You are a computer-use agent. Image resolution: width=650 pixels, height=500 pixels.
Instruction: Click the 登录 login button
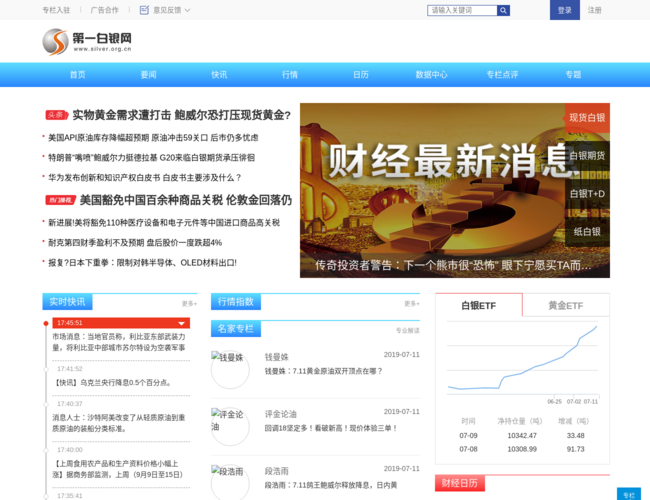tap(565, 10)
